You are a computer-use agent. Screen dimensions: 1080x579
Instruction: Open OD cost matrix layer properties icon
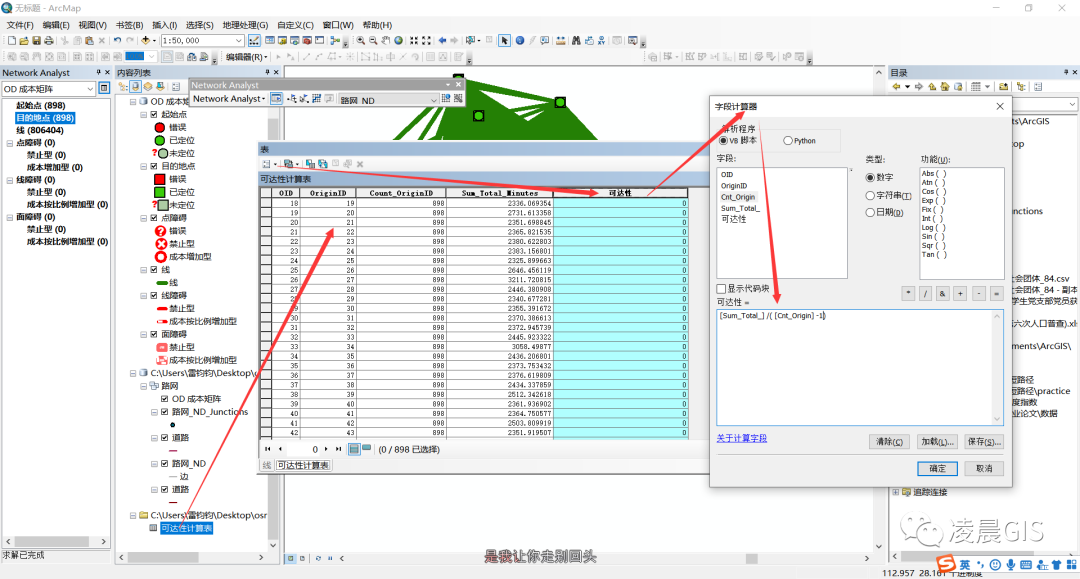click(104, 88)
